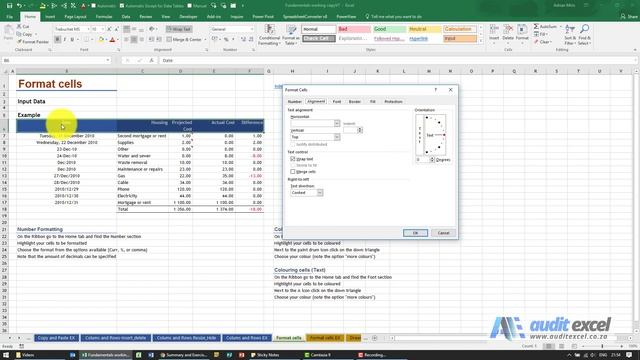Switch to the Fill tab in Format Cells
Image resolution: width=640 pixels, height=360 pixels.
(x=373, y=102)
